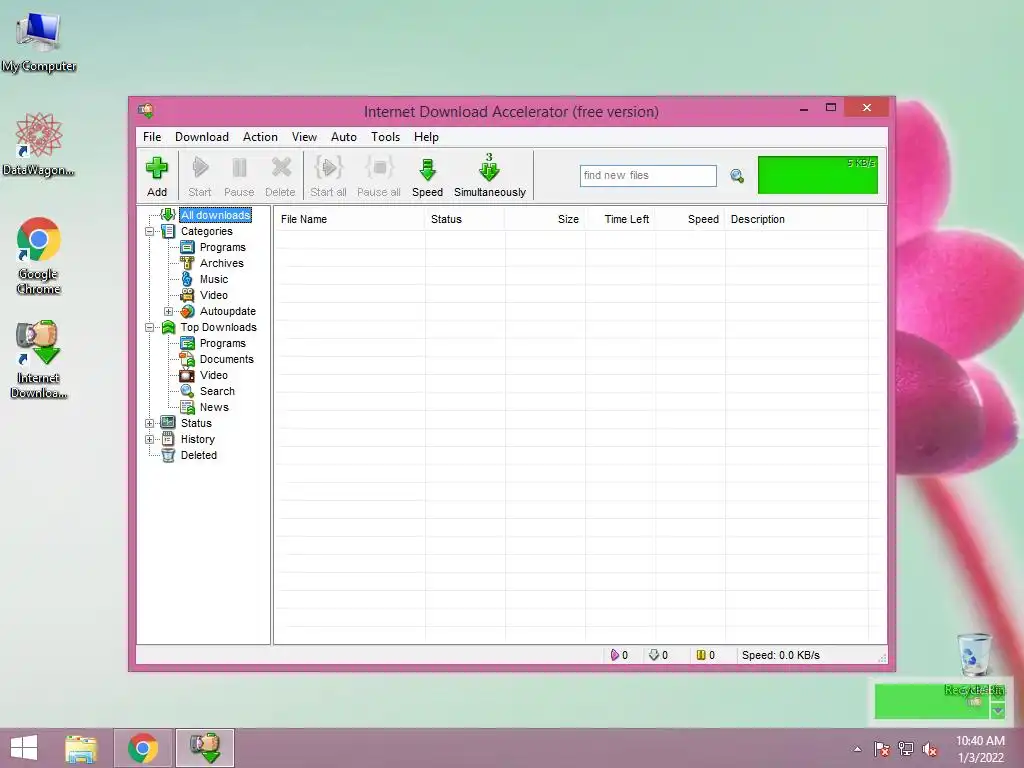Open File Explorer from the taskbar
This screenshot has width=1024, height=768.
click(x=81, y=748)
